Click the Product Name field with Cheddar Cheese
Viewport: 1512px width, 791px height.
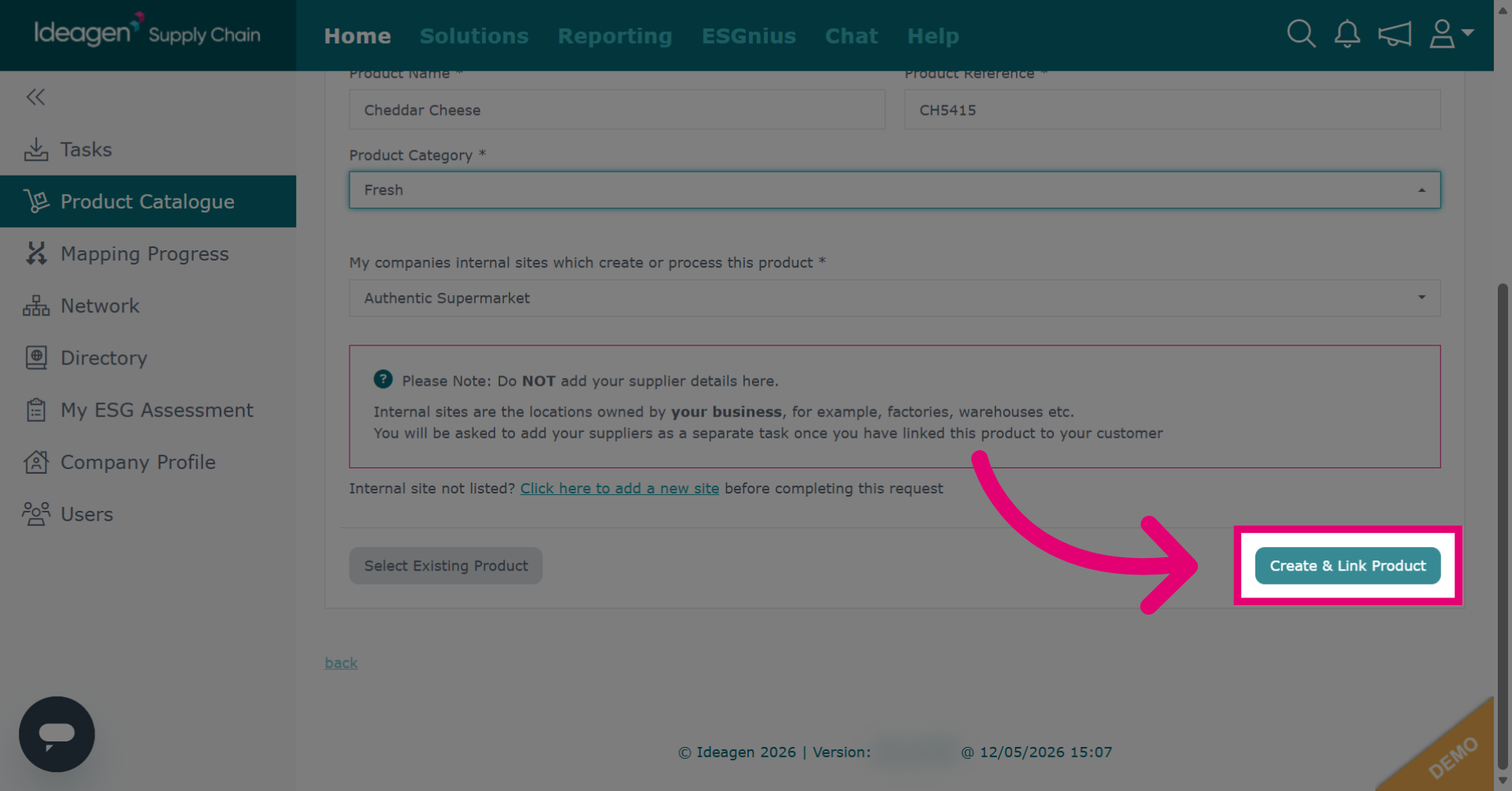click(x=617, y=109)
